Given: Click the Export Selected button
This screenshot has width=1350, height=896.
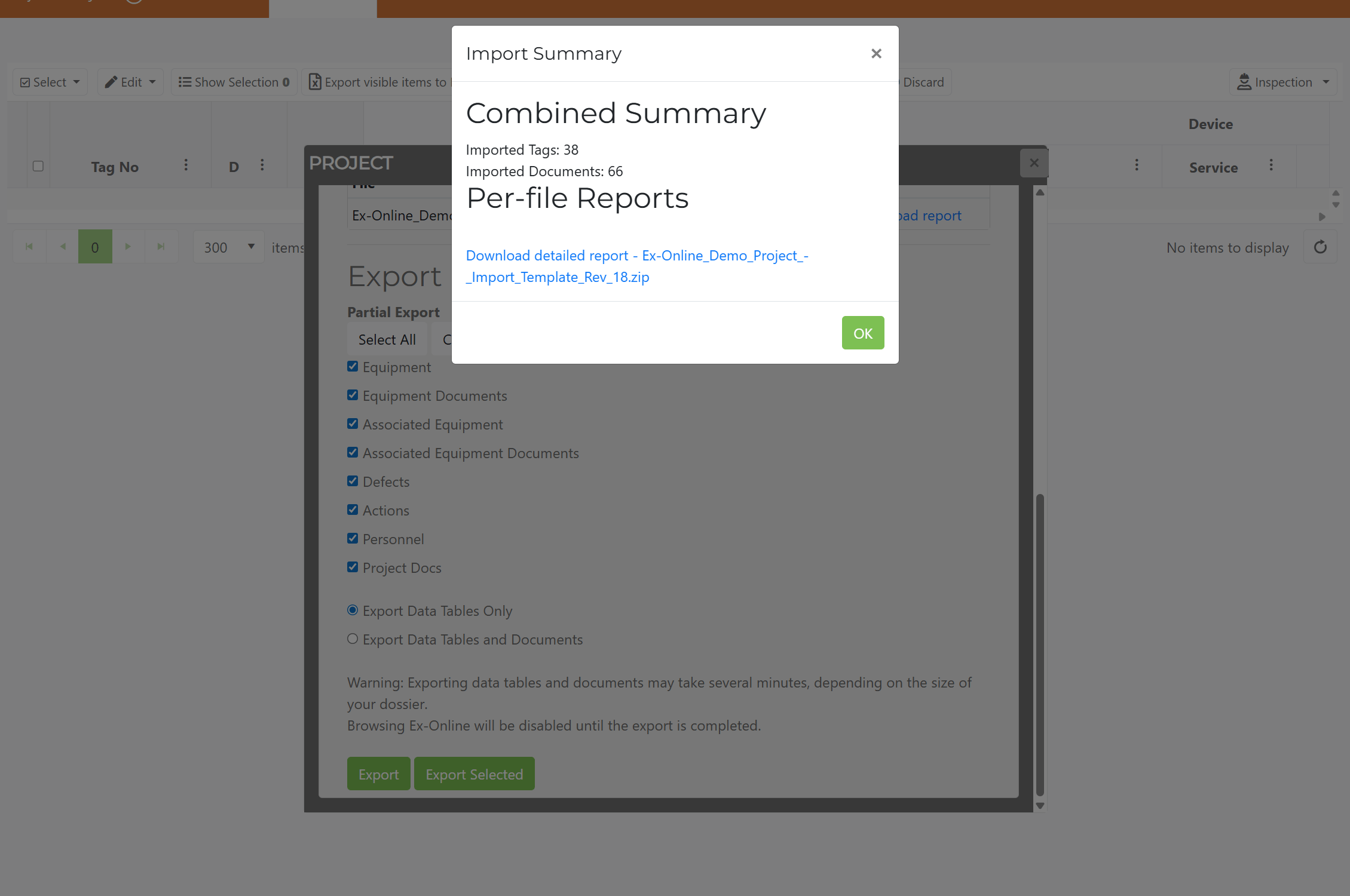Looking at the screenshot, I should coord(474,774).
